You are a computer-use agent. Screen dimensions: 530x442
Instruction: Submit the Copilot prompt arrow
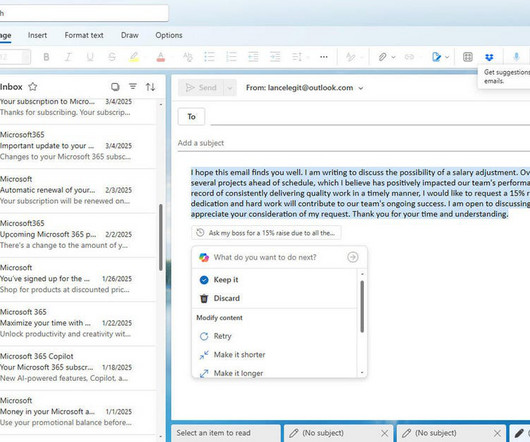point(353,257)
